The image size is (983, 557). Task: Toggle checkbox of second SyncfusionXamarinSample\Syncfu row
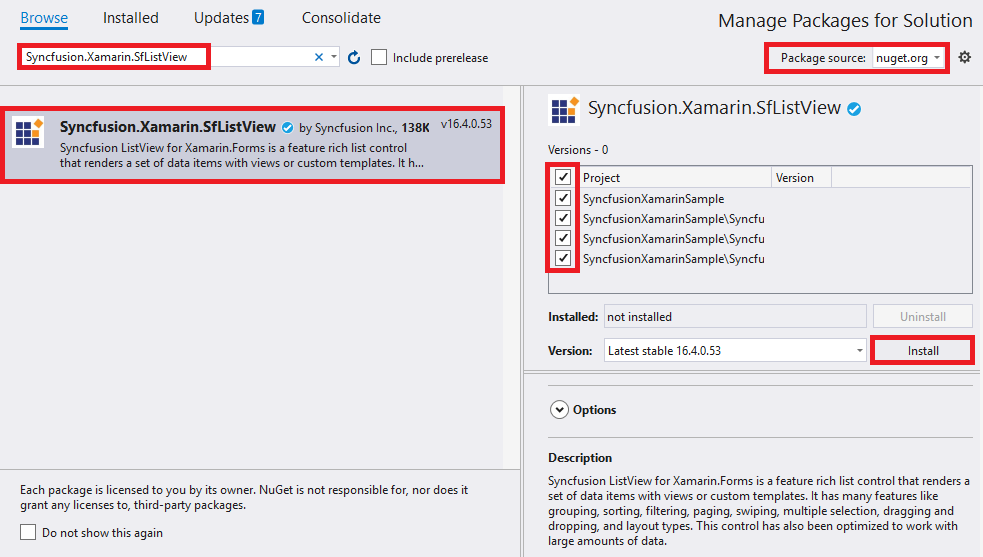coord(563,218)
